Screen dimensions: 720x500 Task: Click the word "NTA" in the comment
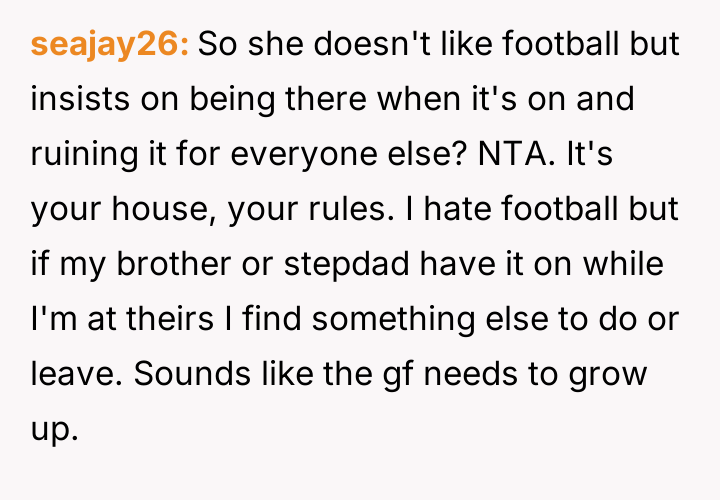[x=492, y=156]
